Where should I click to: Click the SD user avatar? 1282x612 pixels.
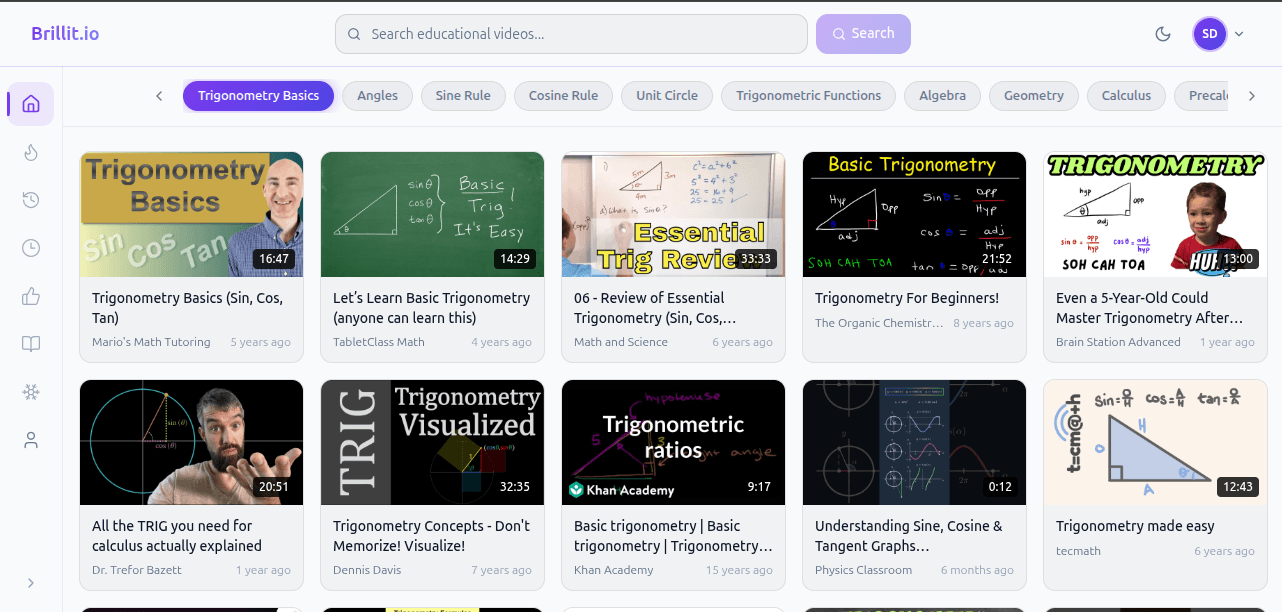[1210, 34]
